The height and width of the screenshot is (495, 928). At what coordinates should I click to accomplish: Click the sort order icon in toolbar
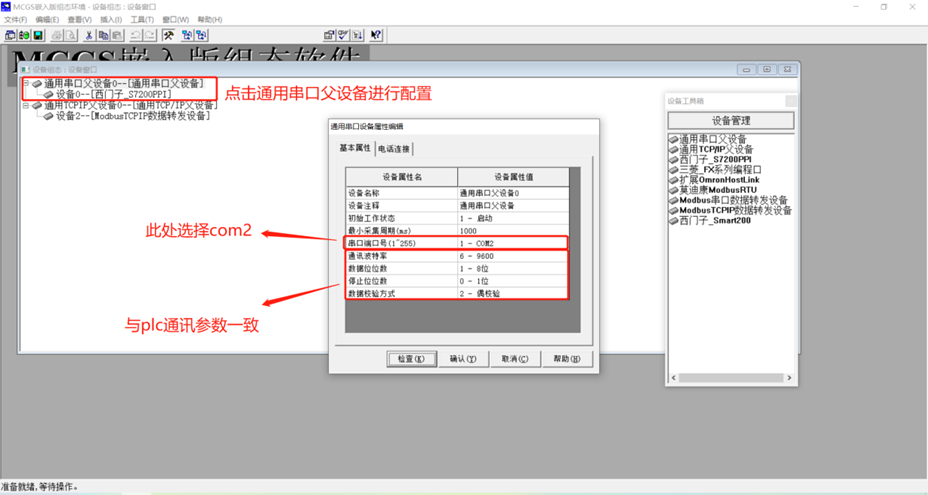(357, 36)
